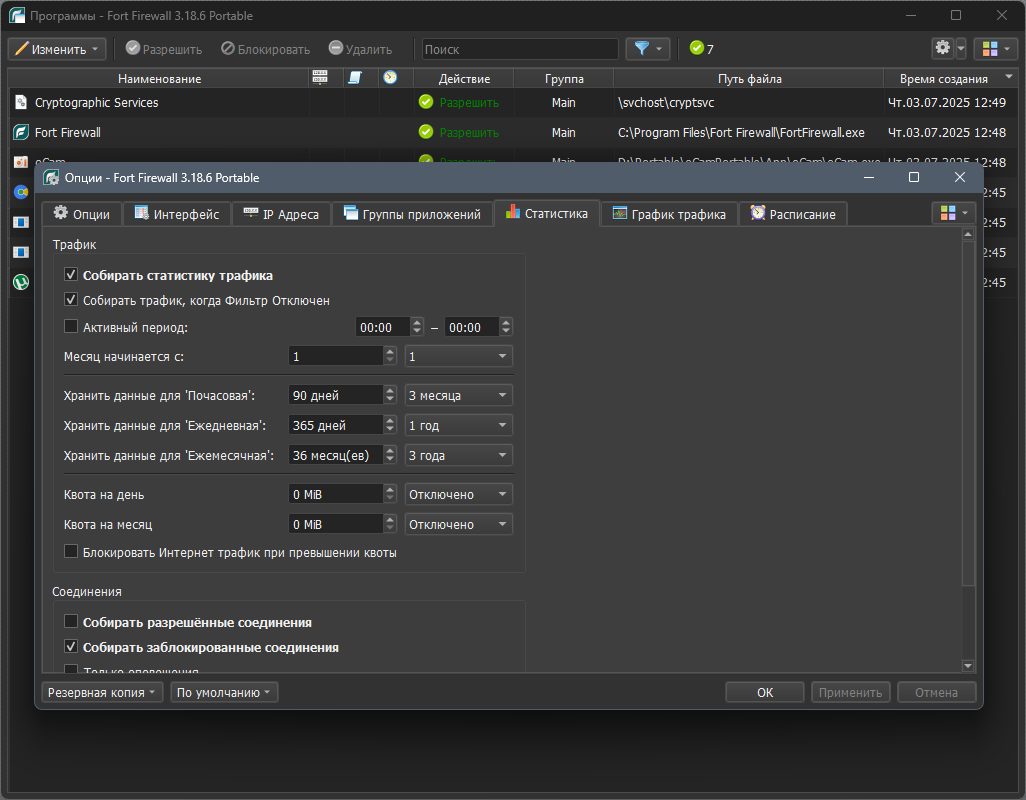Image resolution: width=1026 pixels, height=800 pixels.
Task: Click the Options dialog title bar app icon
Action: tap(51, 177)
